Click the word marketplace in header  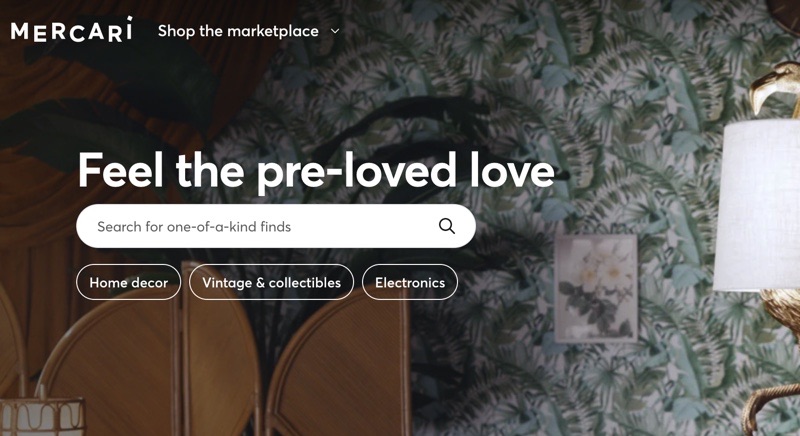click(278, 31)
